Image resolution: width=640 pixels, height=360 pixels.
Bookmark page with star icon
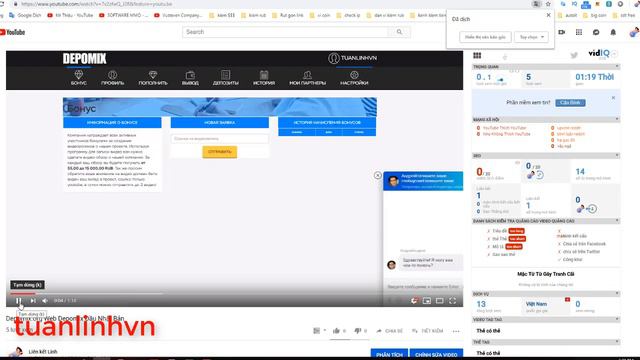pos(548,4)
